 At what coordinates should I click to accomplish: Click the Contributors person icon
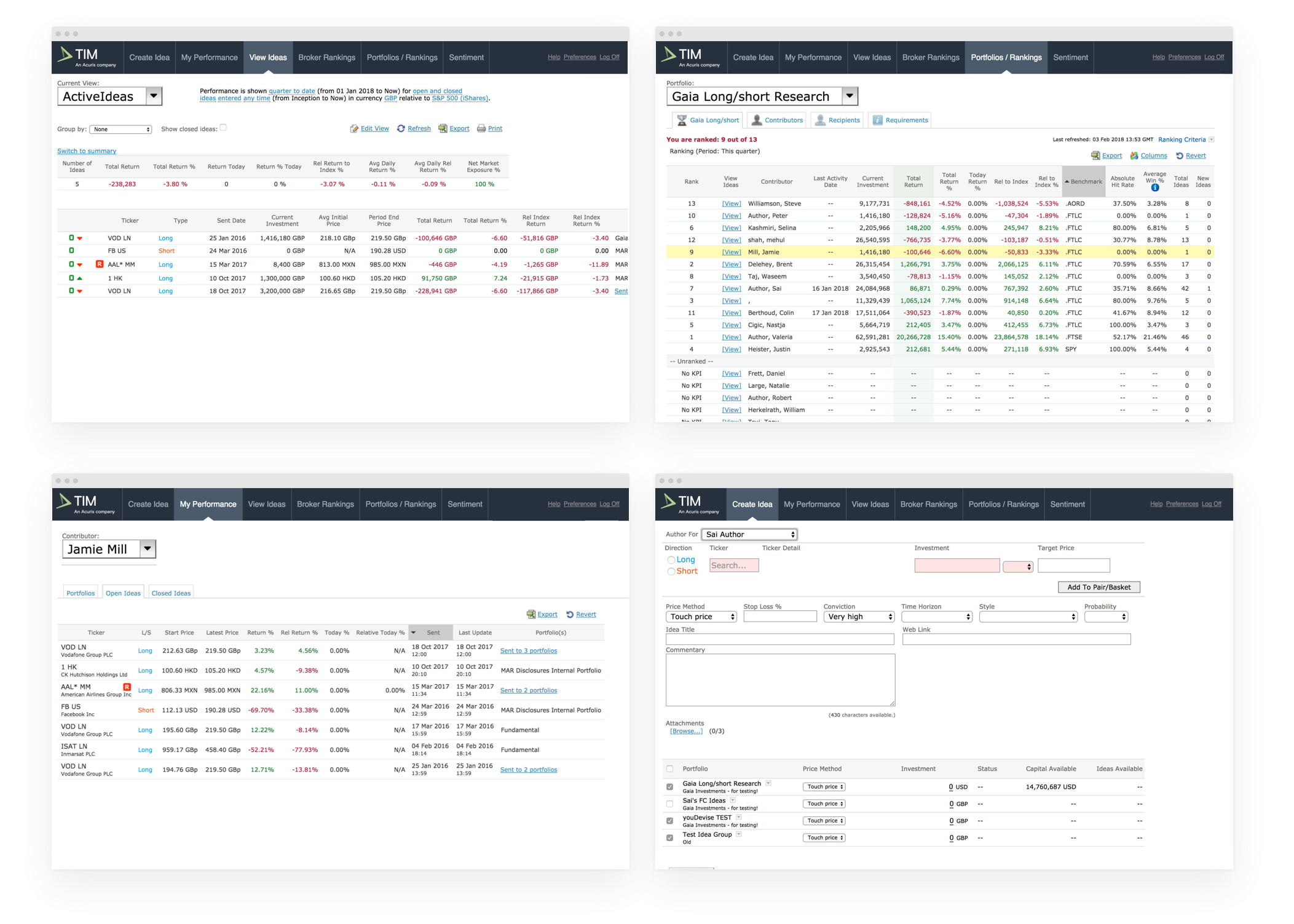(x=757, y=120)
